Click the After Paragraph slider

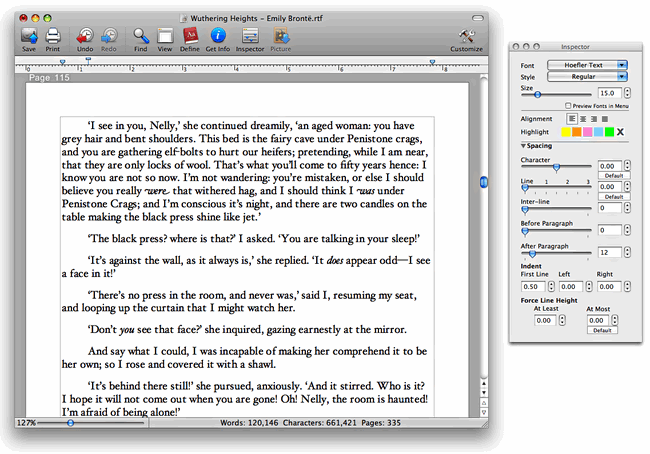coord(556,253)
